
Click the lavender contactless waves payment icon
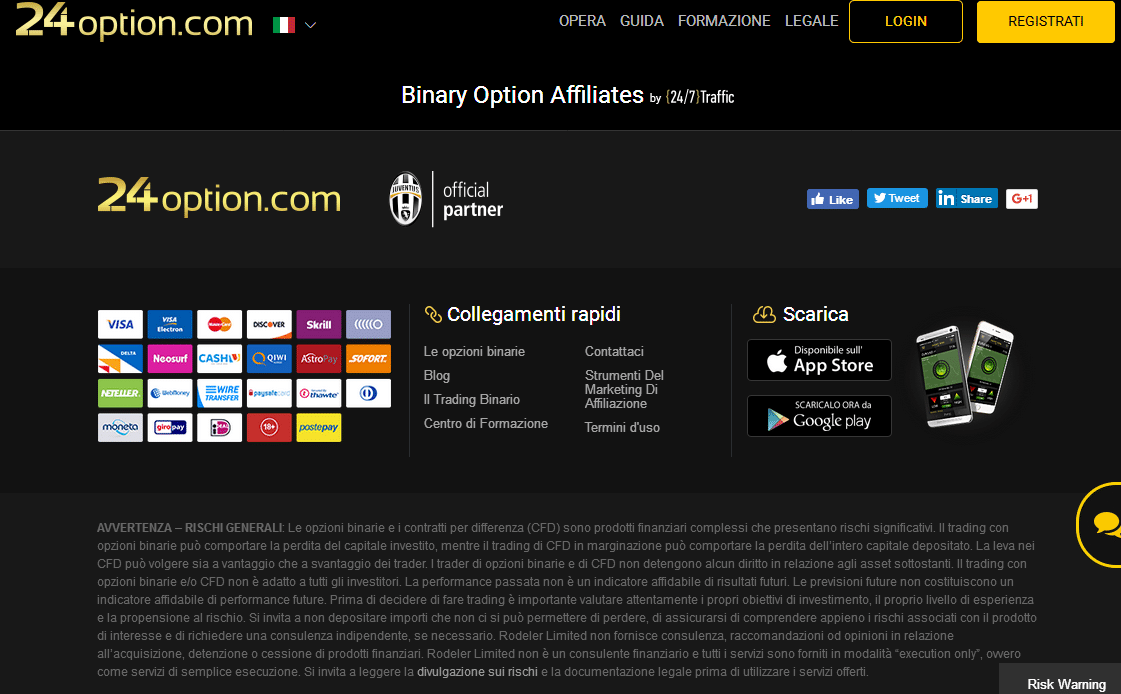[x=369, y=324]
